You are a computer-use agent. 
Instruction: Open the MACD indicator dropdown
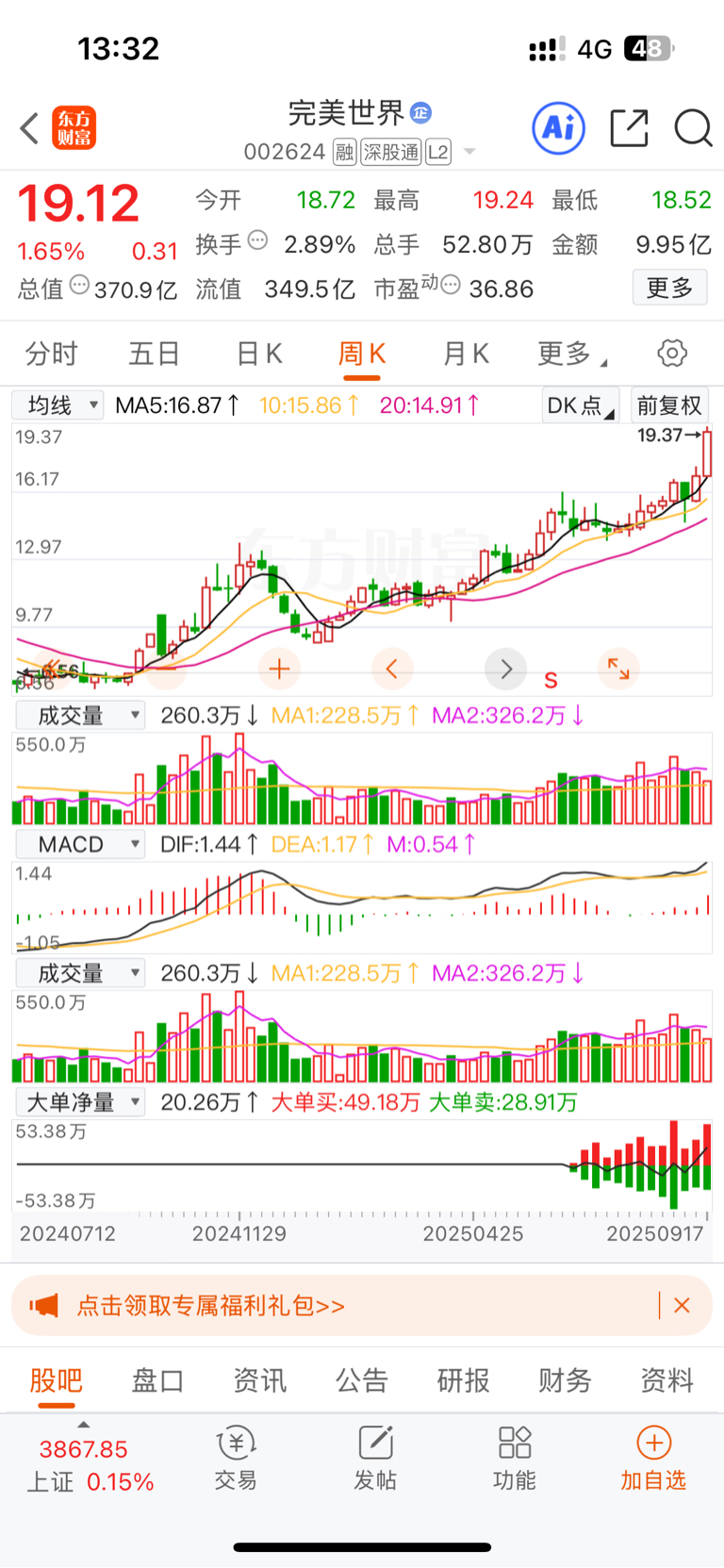coord(81,844)
